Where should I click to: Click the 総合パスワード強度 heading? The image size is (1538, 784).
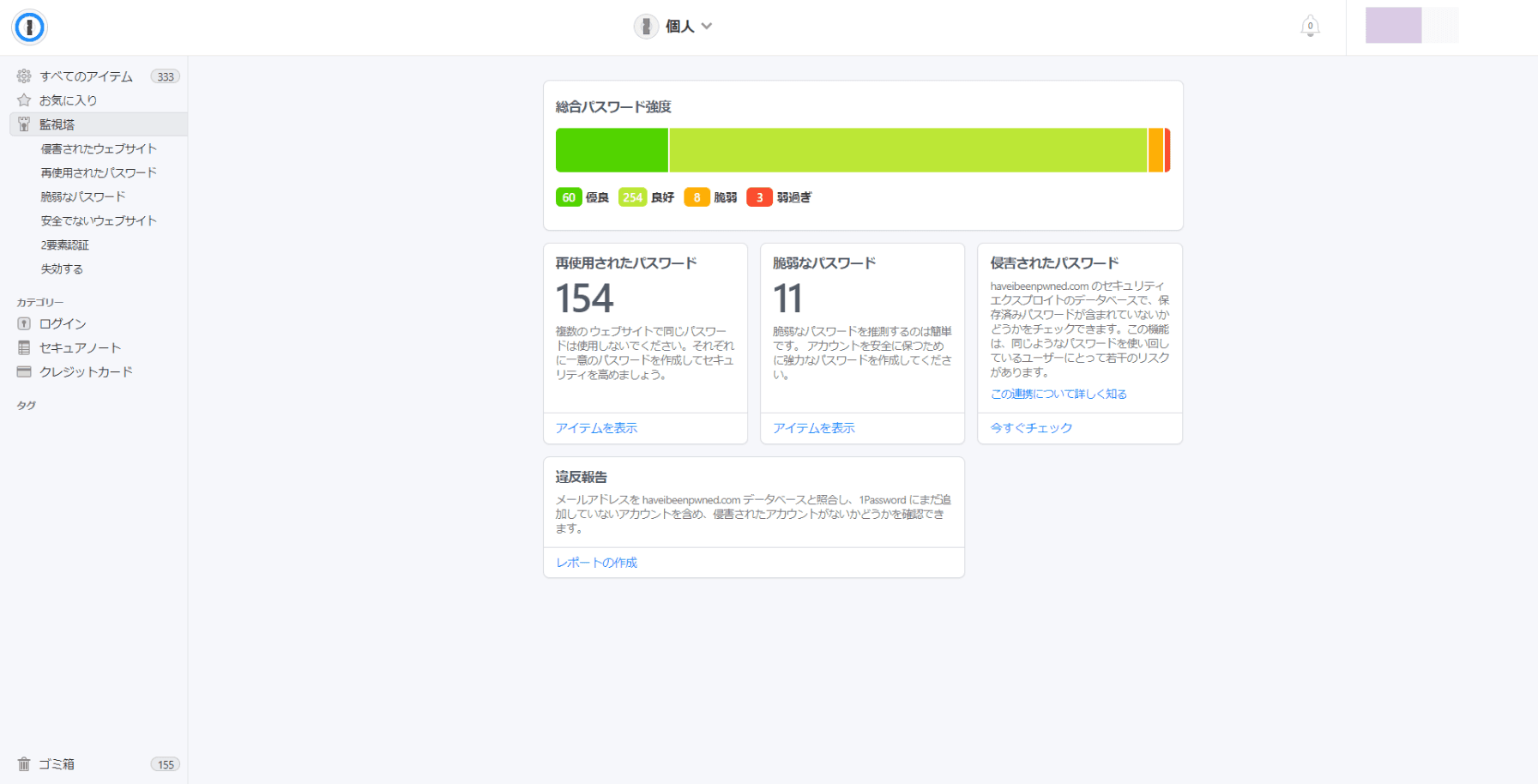pyautogui.click(x=613, y=107)
